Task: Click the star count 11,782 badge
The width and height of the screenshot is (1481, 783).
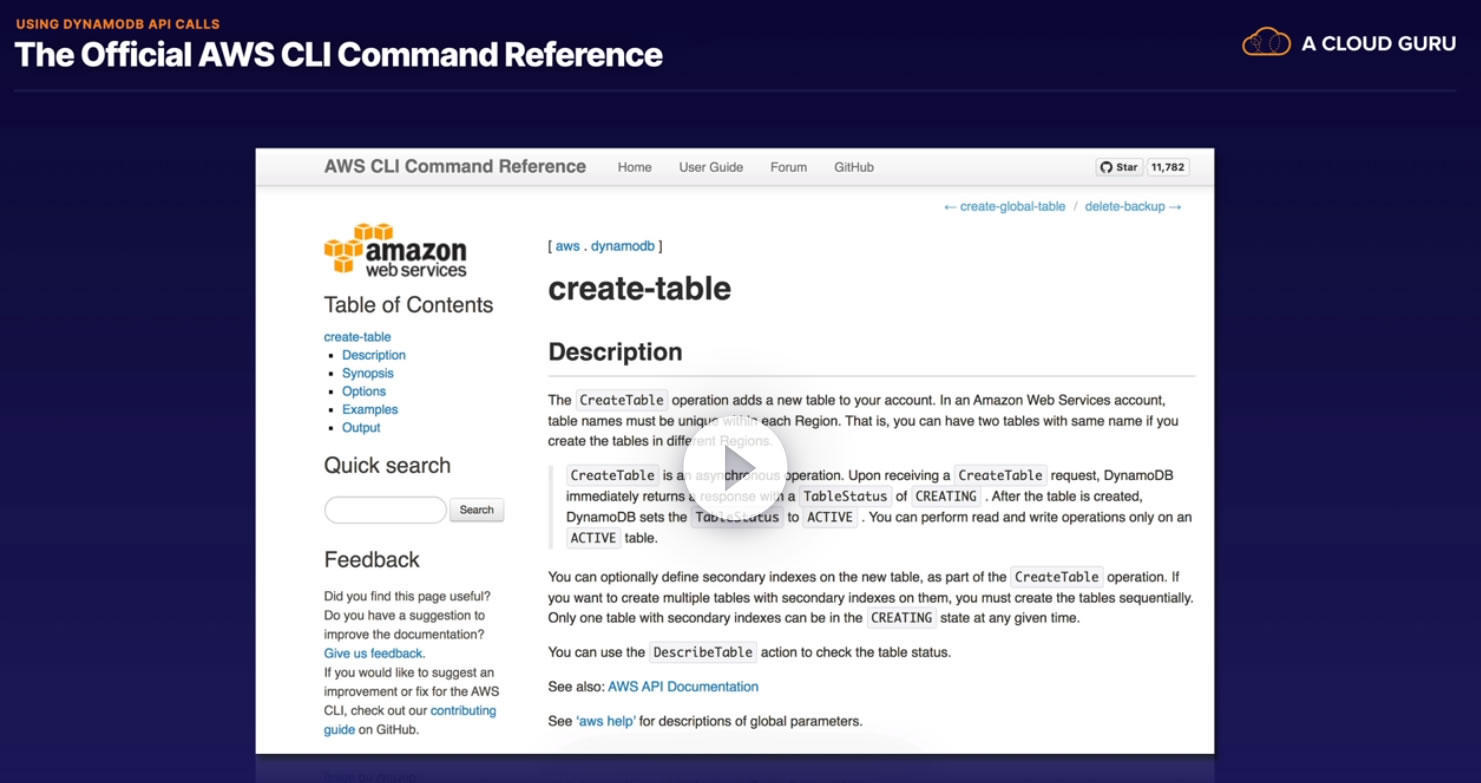Action: (1167, 167)
